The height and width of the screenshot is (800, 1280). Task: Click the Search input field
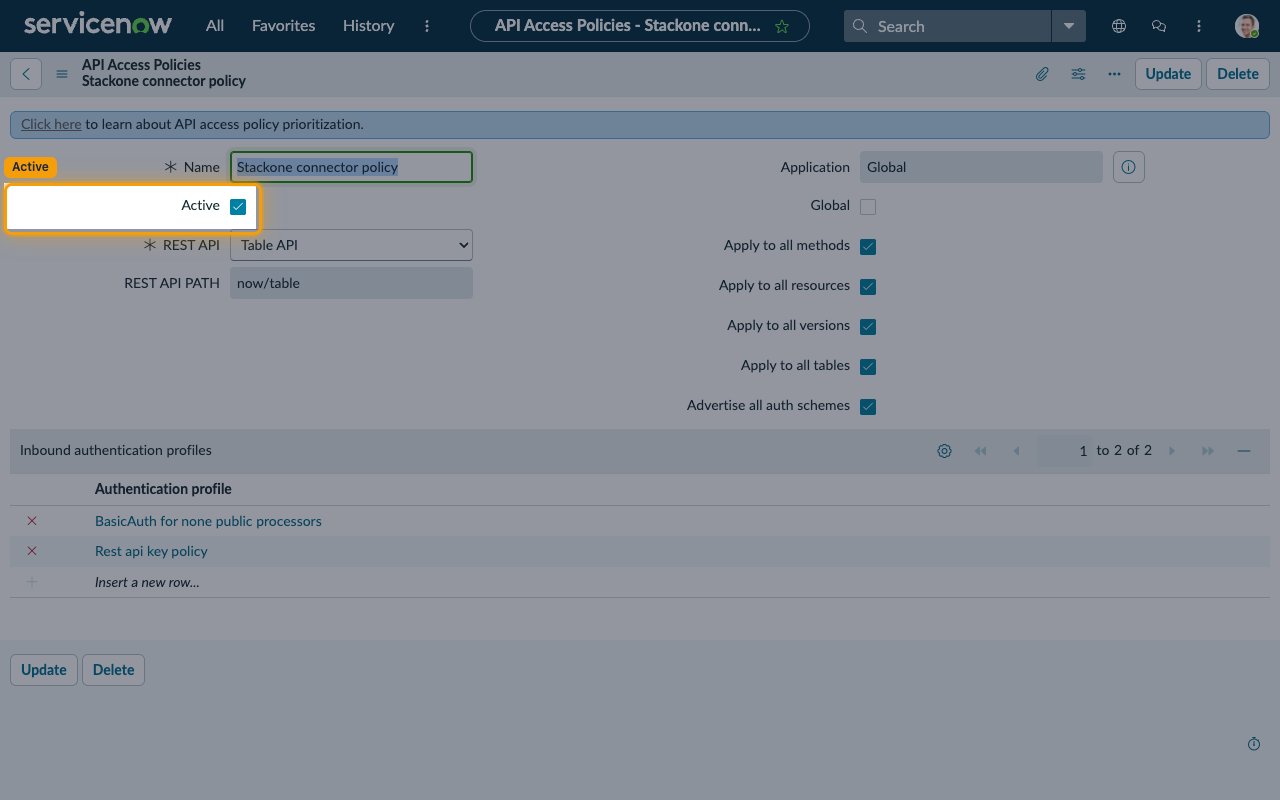coord(948,26)
